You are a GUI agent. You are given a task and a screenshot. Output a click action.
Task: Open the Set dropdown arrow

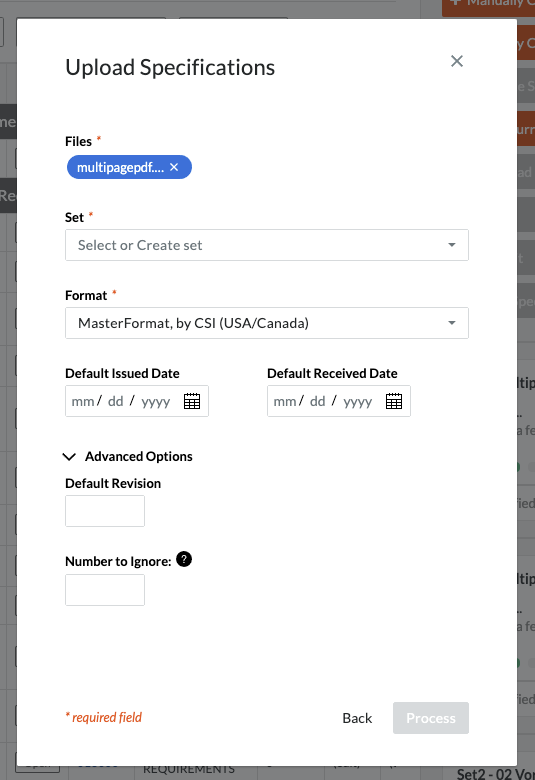pos(451,245)
